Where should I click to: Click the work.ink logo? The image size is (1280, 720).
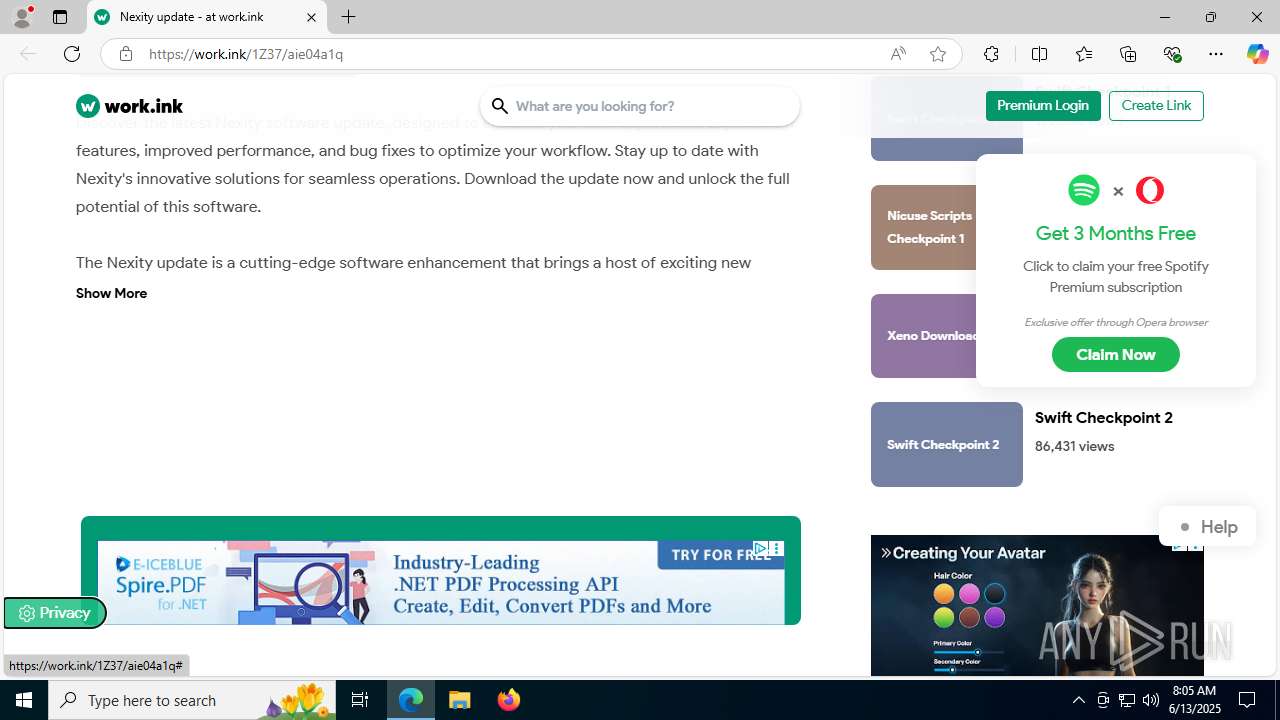[130, 106]
